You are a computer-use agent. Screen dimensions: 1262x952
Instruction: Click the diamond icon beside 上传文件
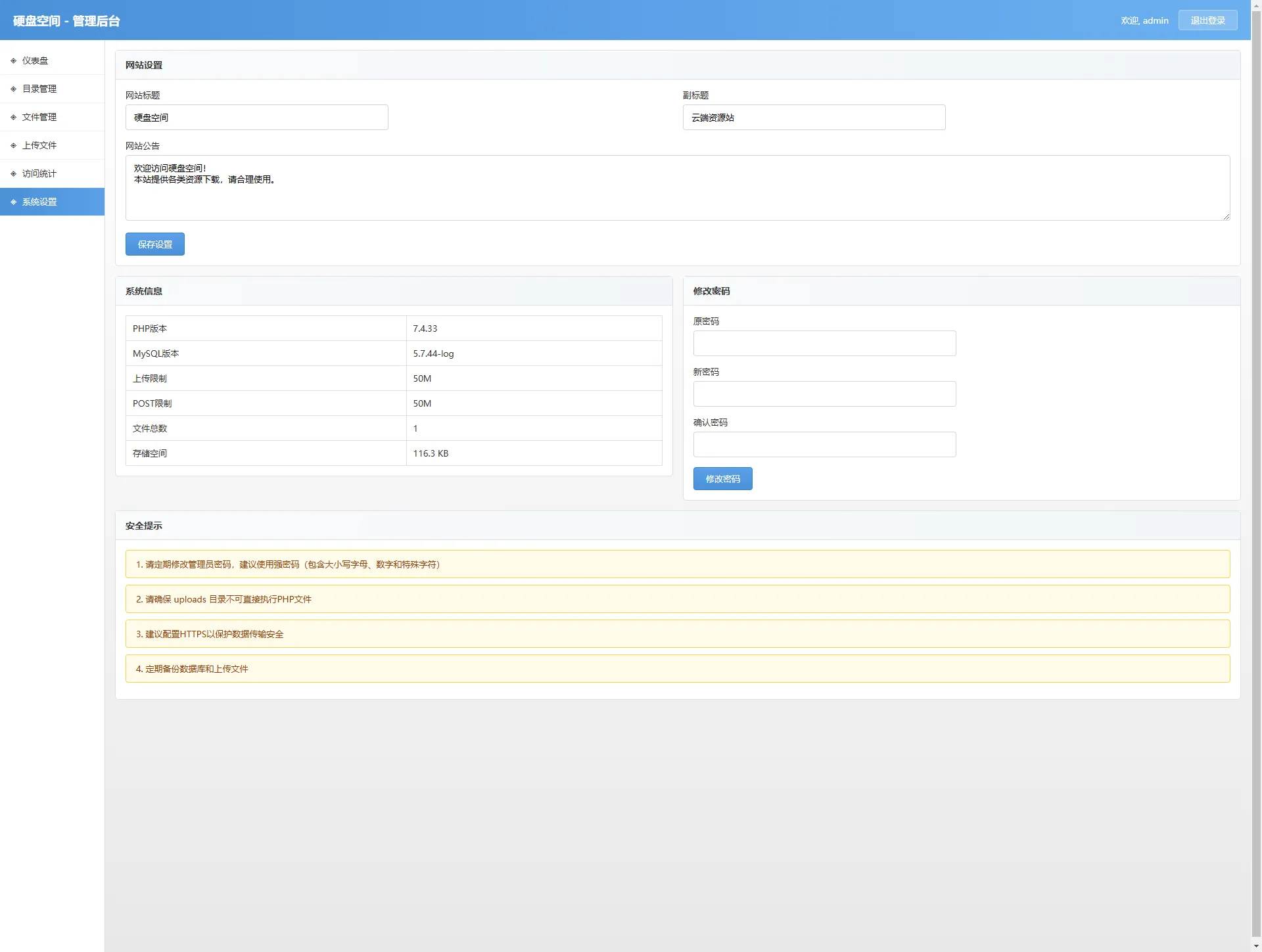pyautogui.click(x=13, y=145)
